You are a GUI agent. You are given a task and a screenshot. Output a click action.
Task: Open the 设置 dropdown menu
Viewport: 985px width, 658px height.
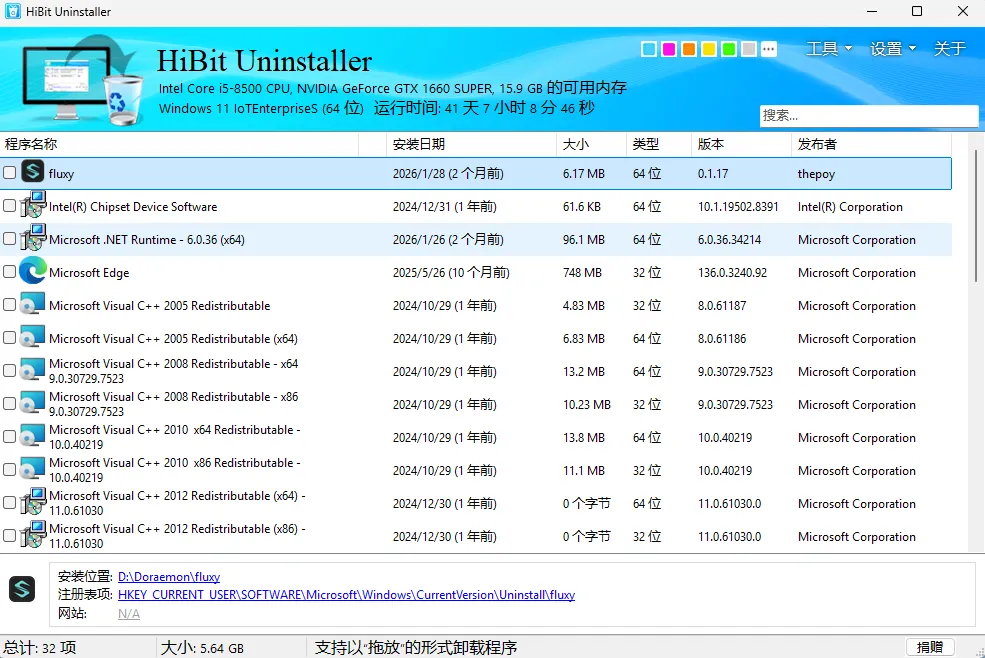point(893,48)
